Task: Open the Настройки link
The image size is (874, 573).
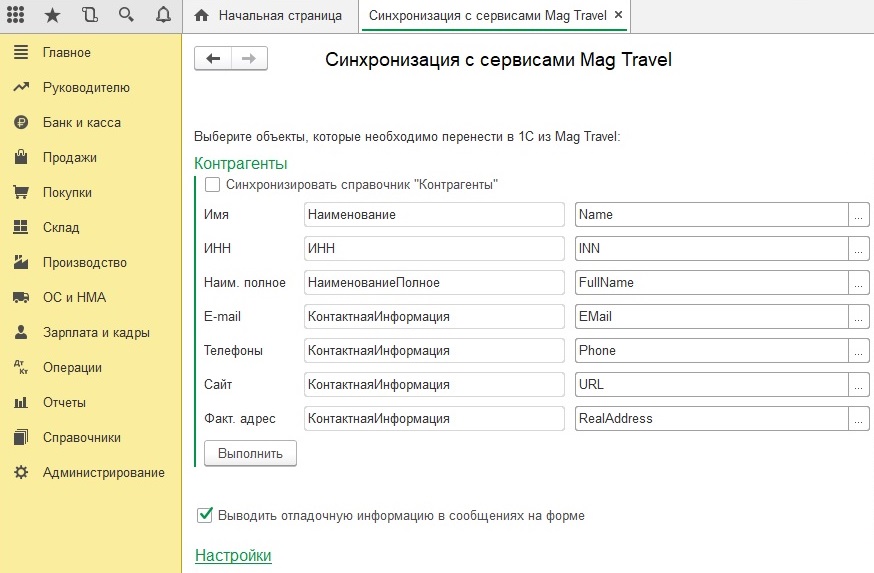Action: (x=233, y=555)
